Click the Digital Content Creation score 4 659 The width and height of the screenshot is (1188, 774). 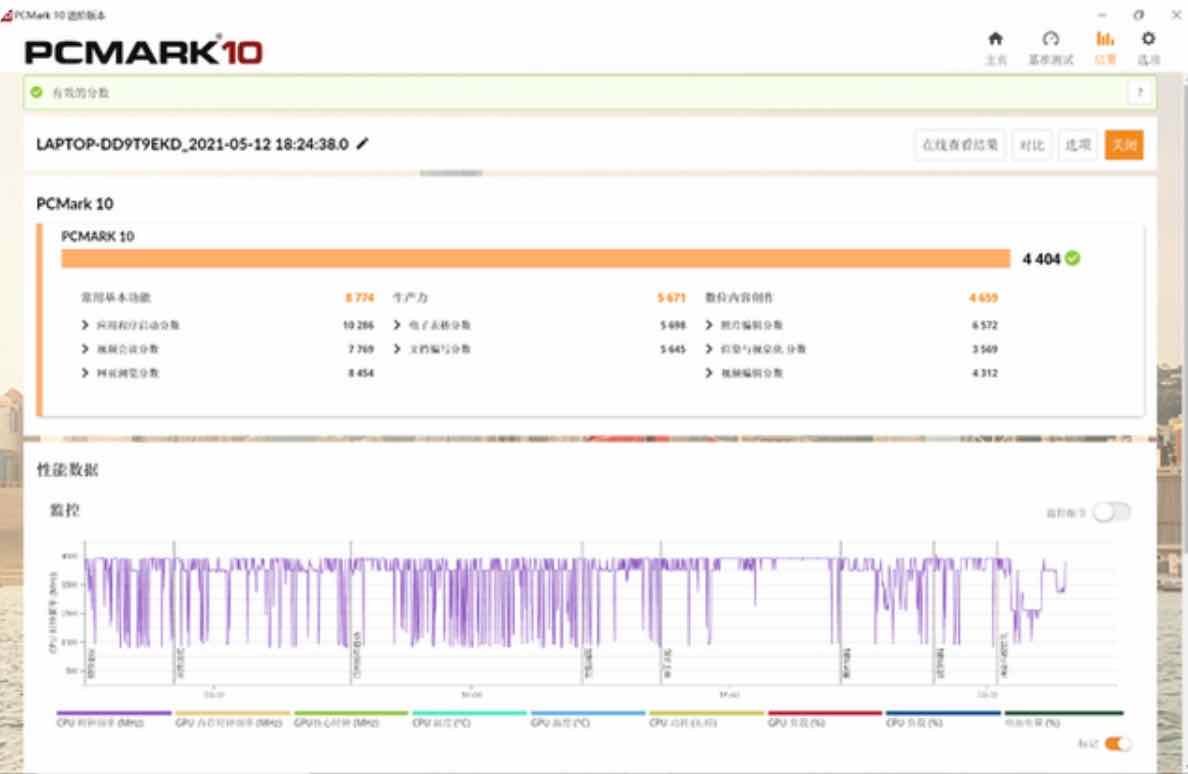pyautogui.click(x=983, y=298)
